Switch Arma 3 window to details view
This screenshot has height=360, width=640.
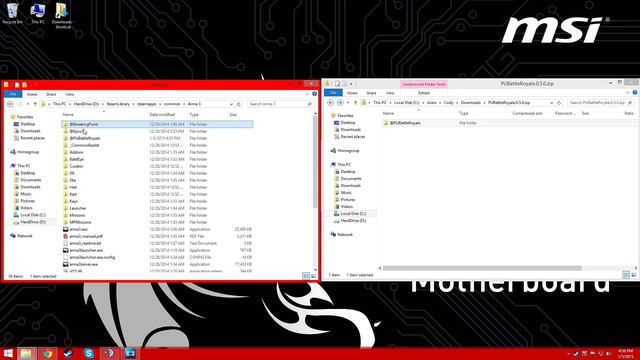coord(306,276)
